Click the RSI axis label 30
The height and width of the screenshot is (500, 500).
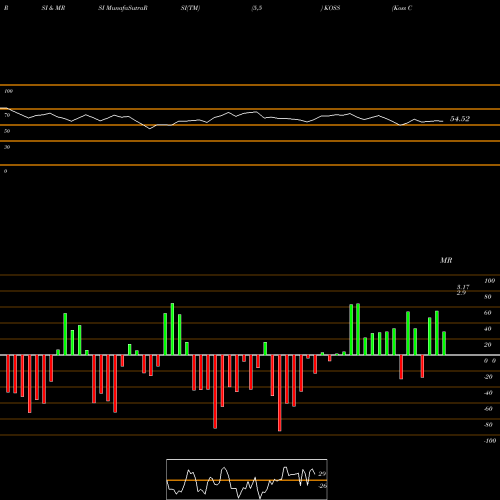[7, 147]
